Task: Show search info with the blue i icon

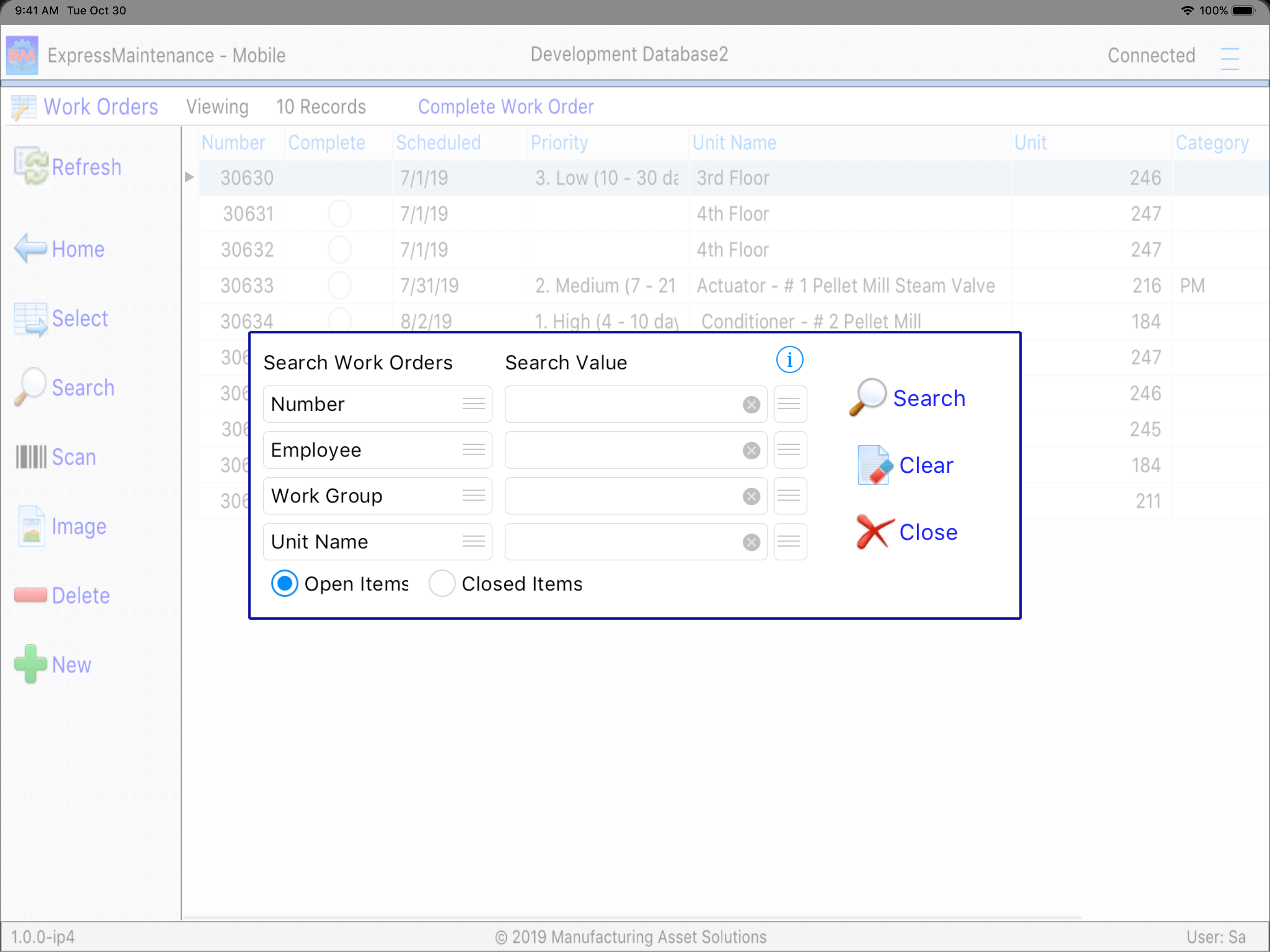Action: [789, 360]
